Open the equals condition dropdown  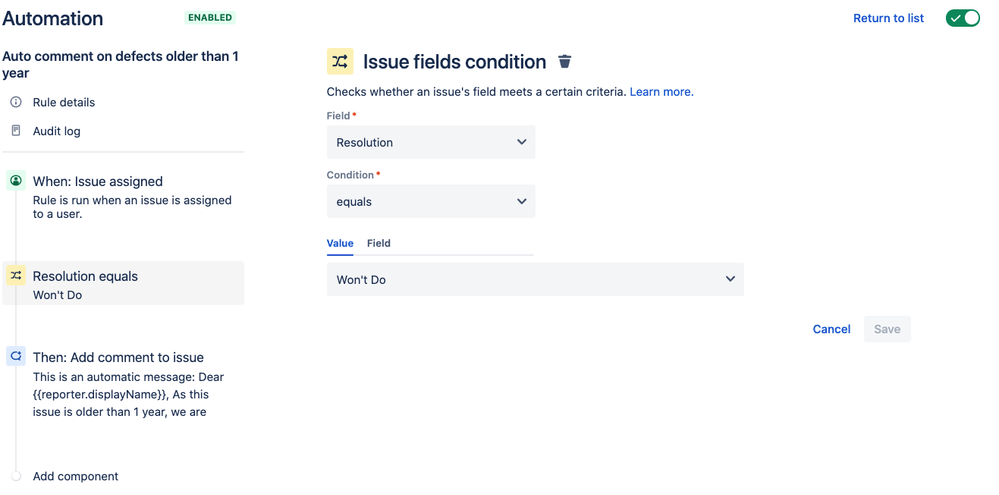click(x=431, y=201)
